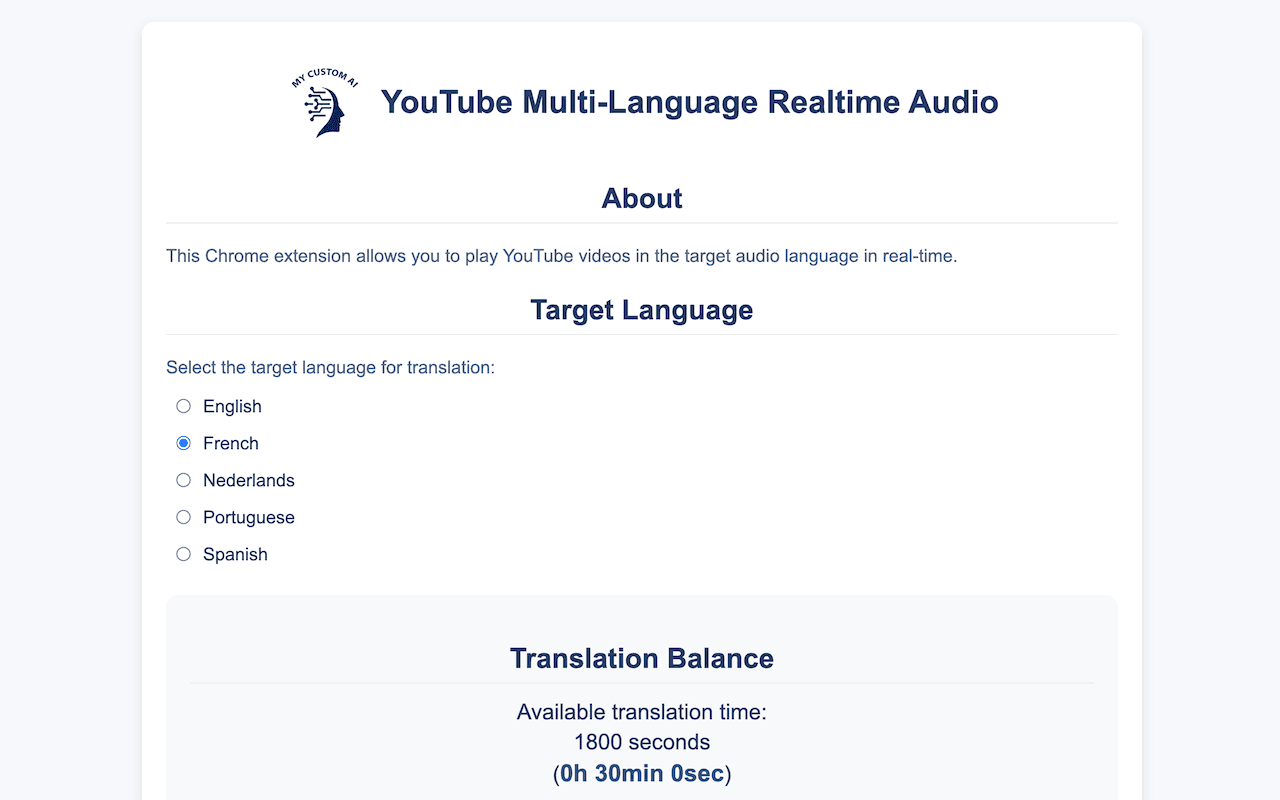Click the 1800 seconds balance text
The height and width of the screenshot is (800, 1280).
[641, 742]
